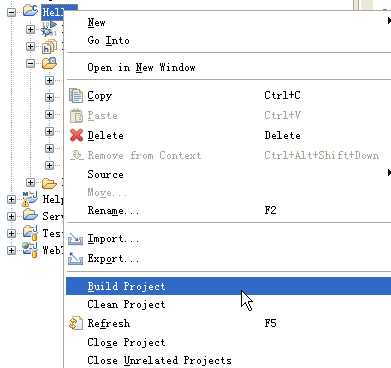Click the selected project's open C folder icon

30,11
